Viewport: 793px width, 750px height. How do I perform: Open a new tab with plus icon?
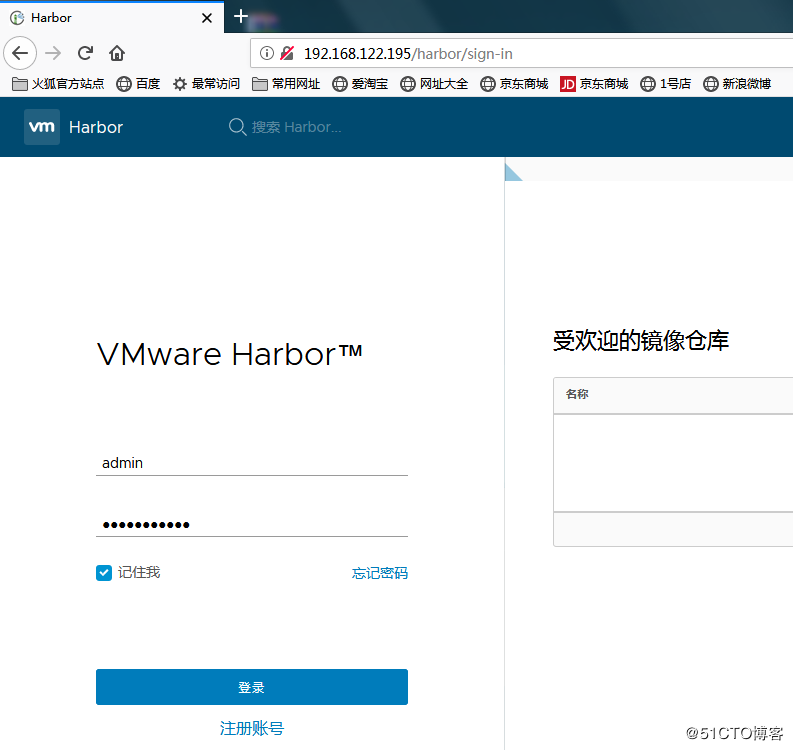241,16
